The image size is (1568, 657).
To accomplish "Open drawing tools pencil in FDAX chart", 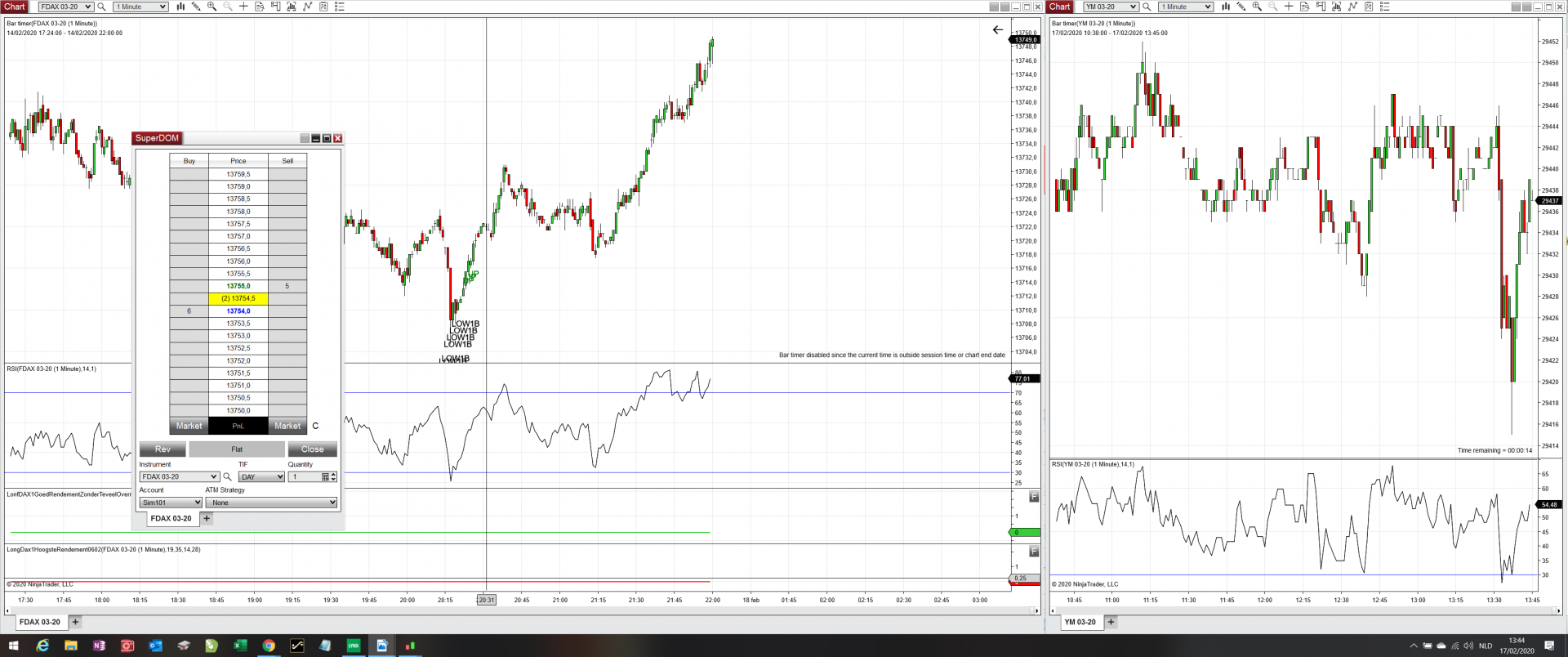I will click(196, 7).
